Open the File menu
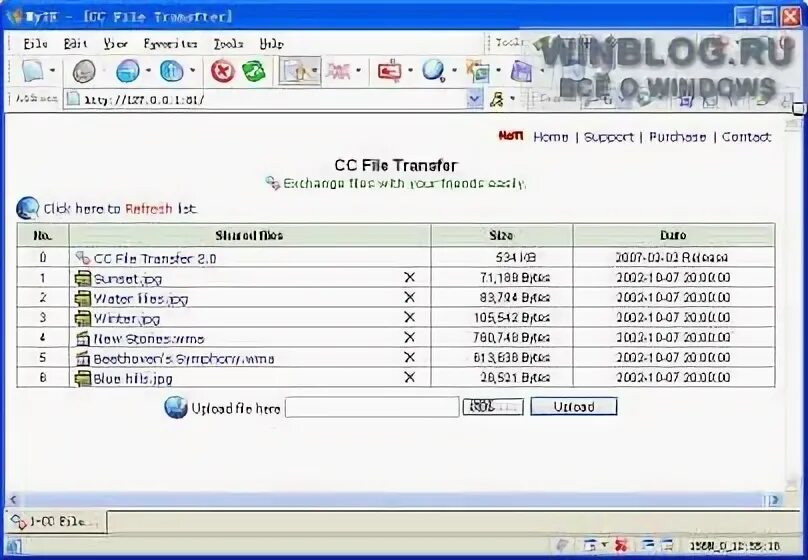This screenshot has width=808, height=560. click(x=36, y=44)
